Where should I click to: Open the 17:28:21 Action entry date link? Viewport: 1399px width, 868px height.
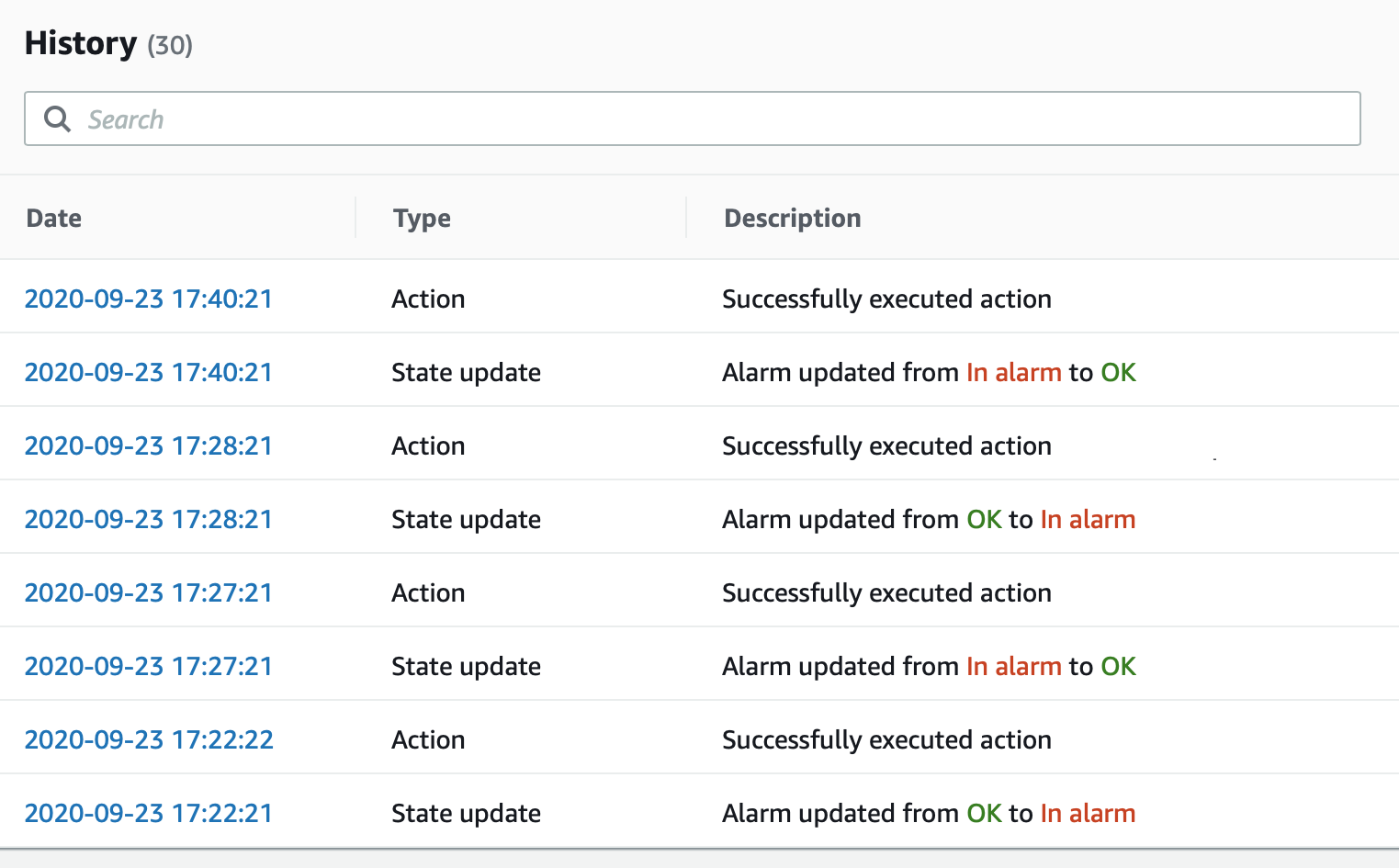coord(148,446)
